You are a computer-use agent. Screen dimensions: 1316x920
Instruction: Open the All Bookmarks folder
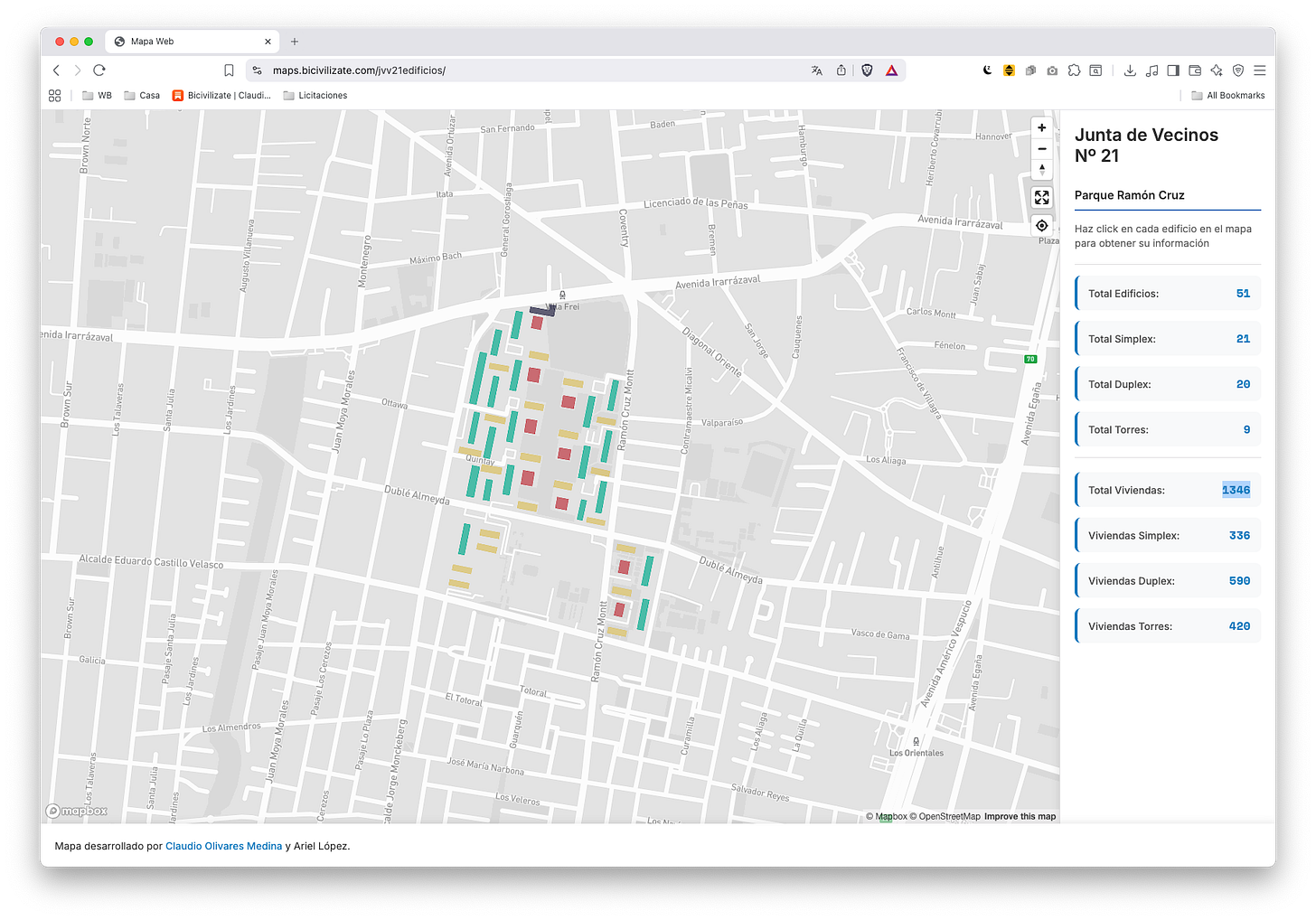click(1228, 96)
